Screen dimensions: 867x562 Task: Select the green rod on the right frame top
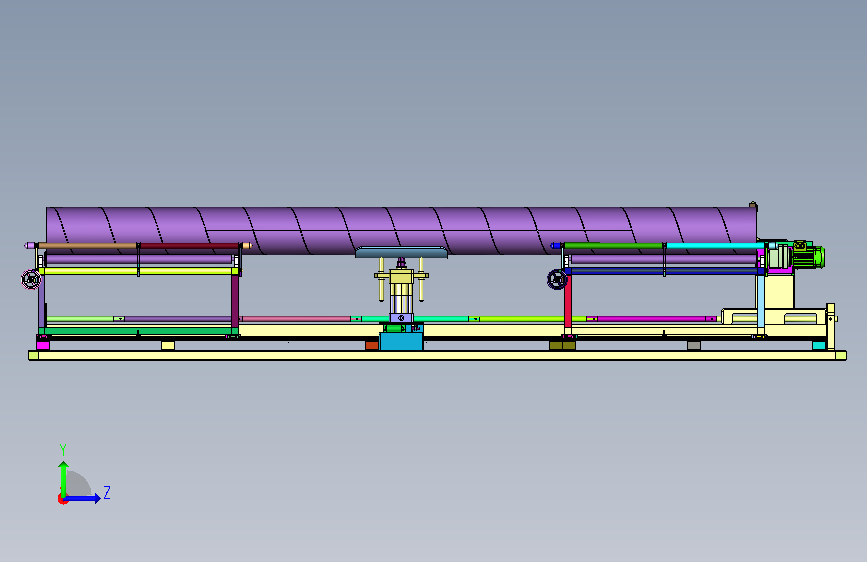[613, 246]
